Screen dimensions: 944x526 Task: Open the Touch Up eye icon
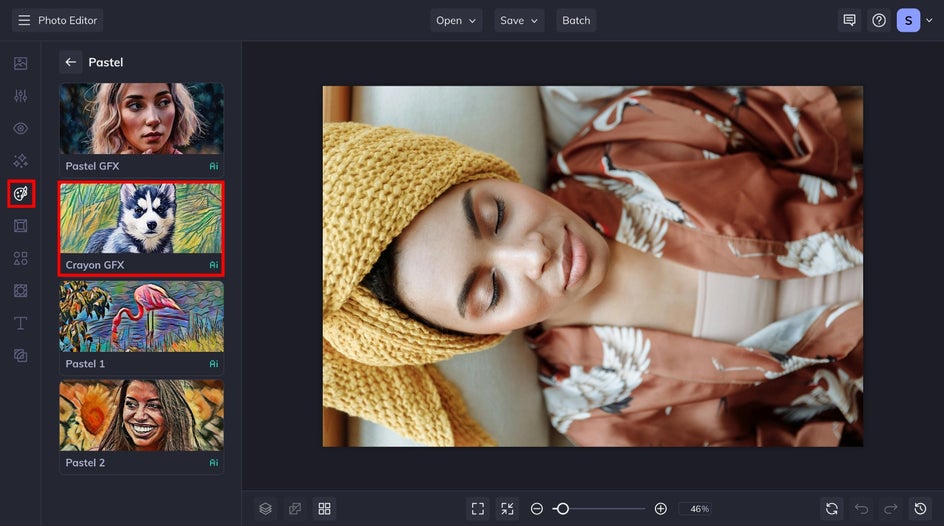tap(20, 128)
